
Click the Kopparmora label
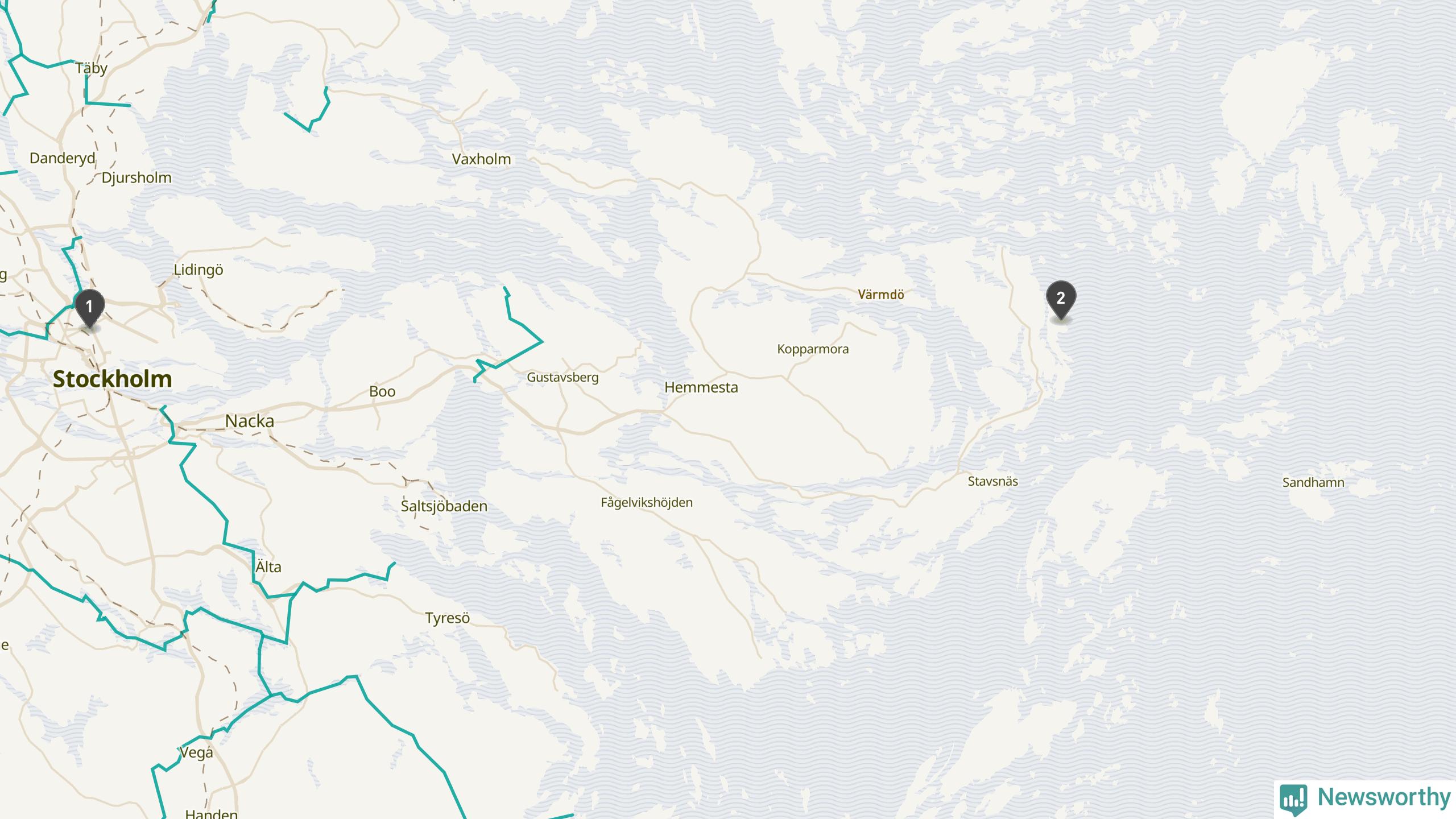(813, 350)
